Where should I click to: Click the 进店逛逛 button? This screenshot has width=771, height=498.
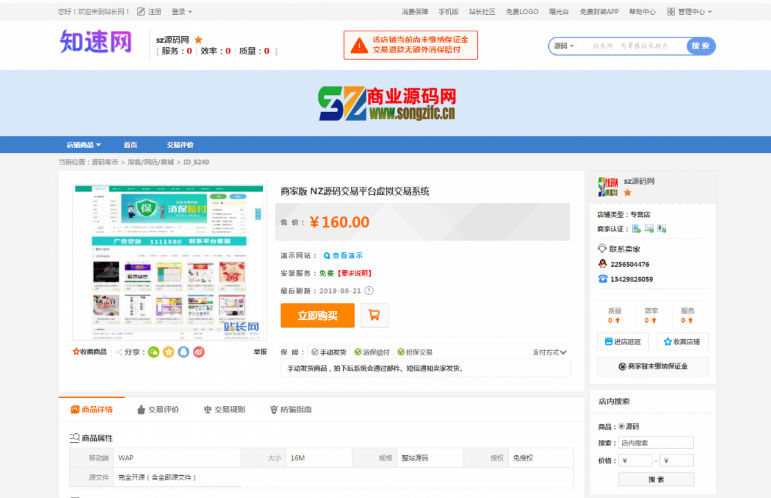coord(623,341)
